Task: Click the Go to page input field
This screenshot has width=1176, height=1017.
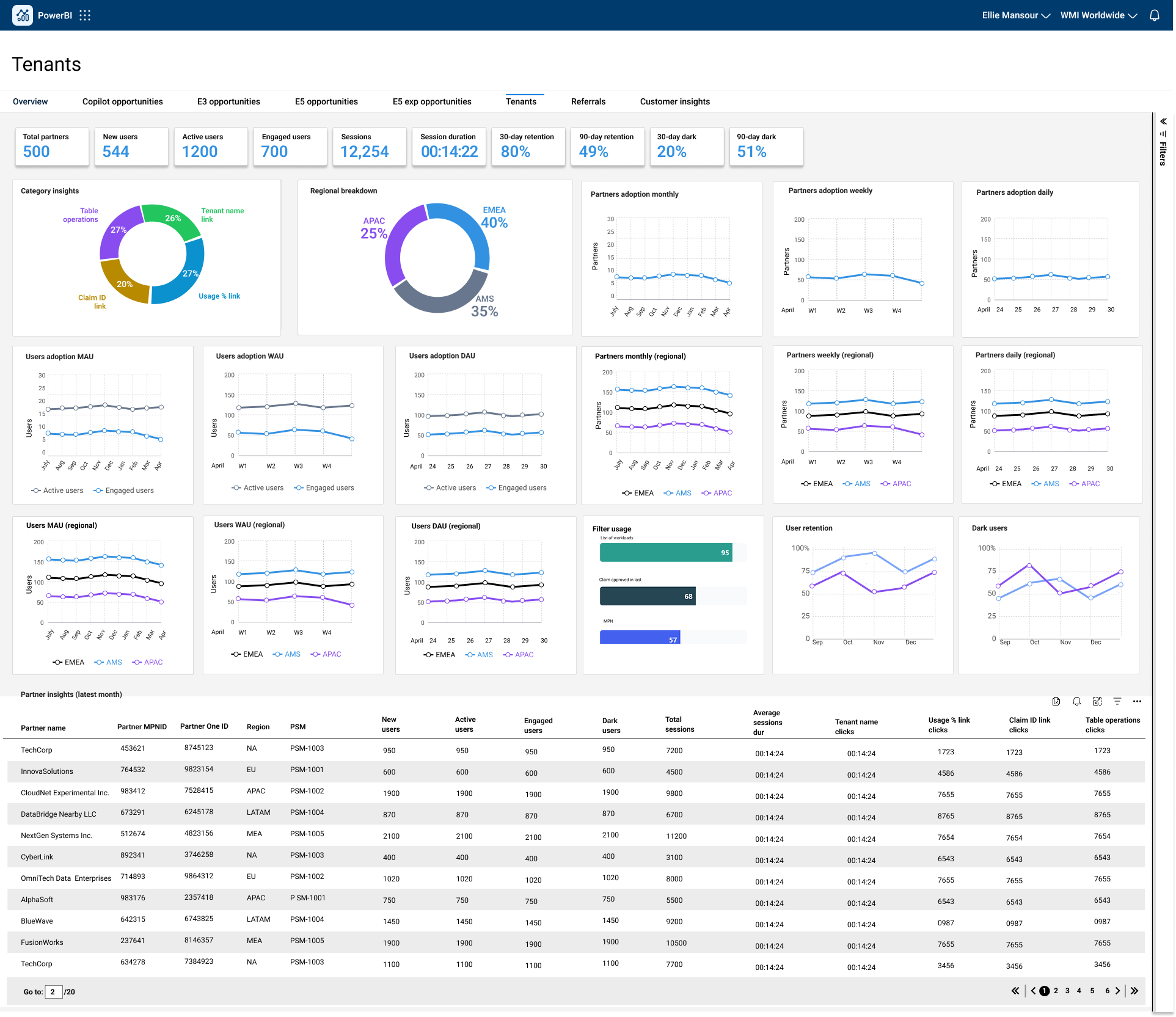Action: [x=53, y=991]
